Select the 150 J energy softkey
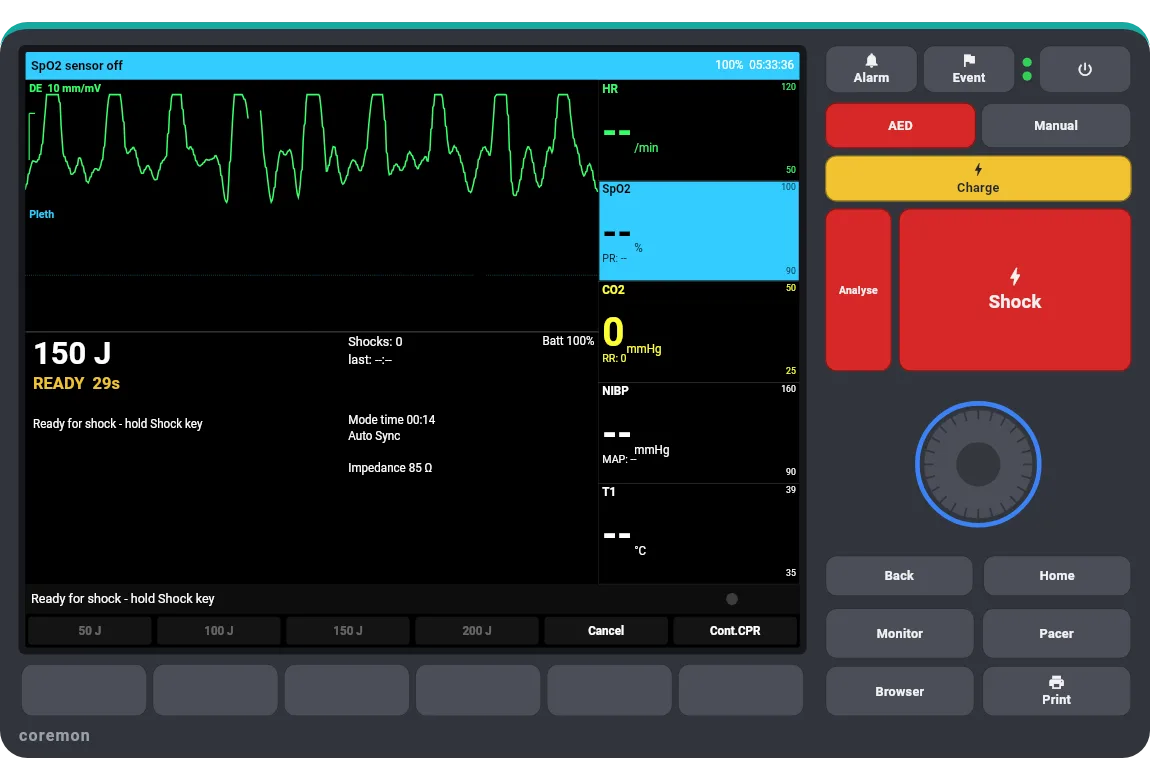1150x780 pixels. pos(348,630)
